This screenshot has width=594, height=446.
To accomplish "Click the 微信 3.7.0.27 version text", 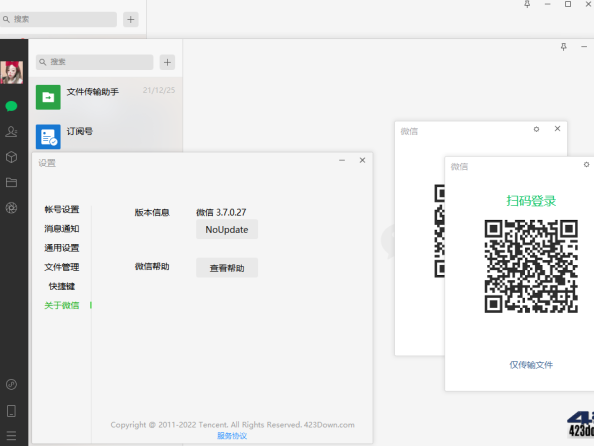I will (x=221, y=212).
